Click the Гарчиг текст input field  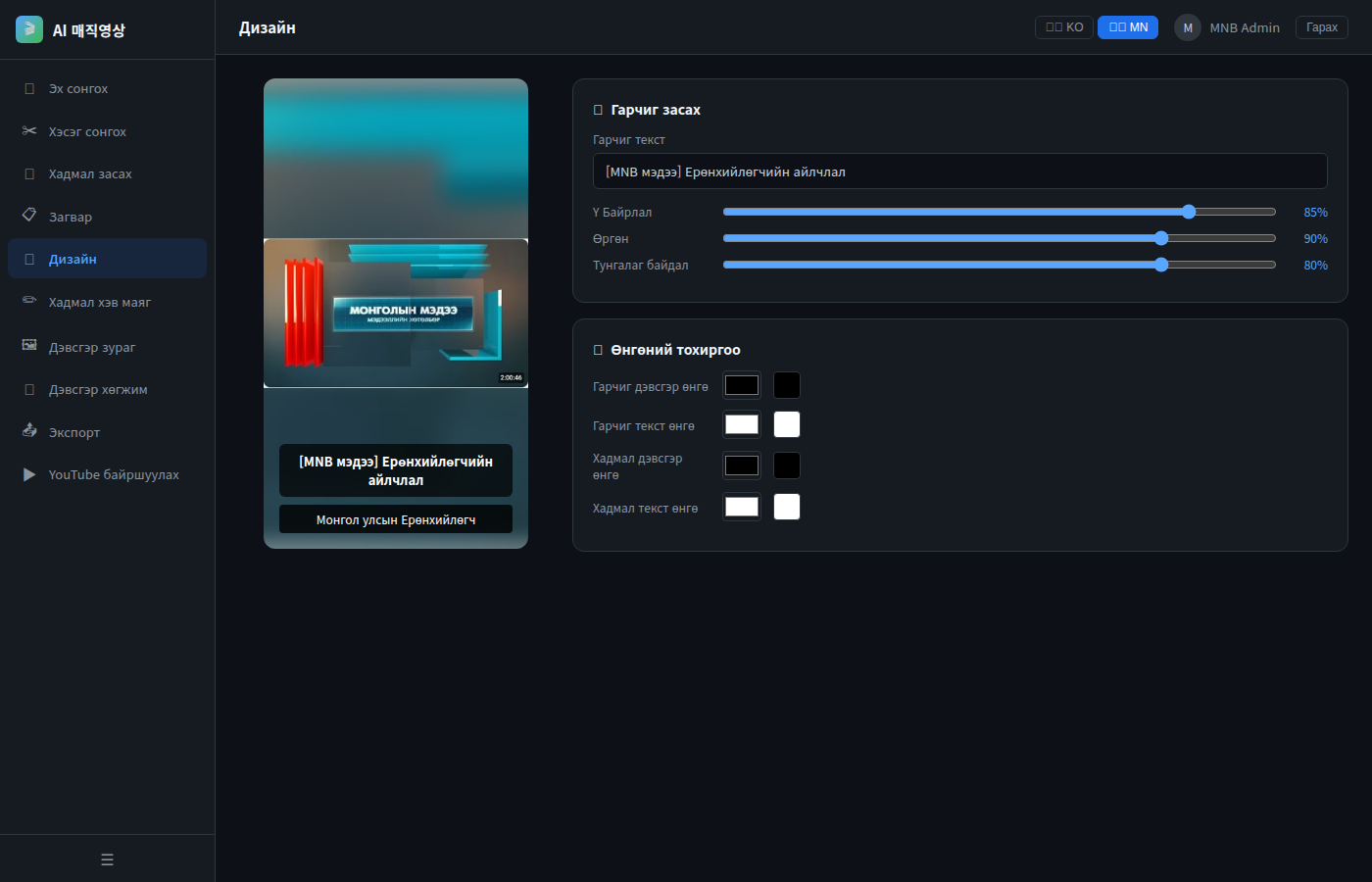click(960, 171)
